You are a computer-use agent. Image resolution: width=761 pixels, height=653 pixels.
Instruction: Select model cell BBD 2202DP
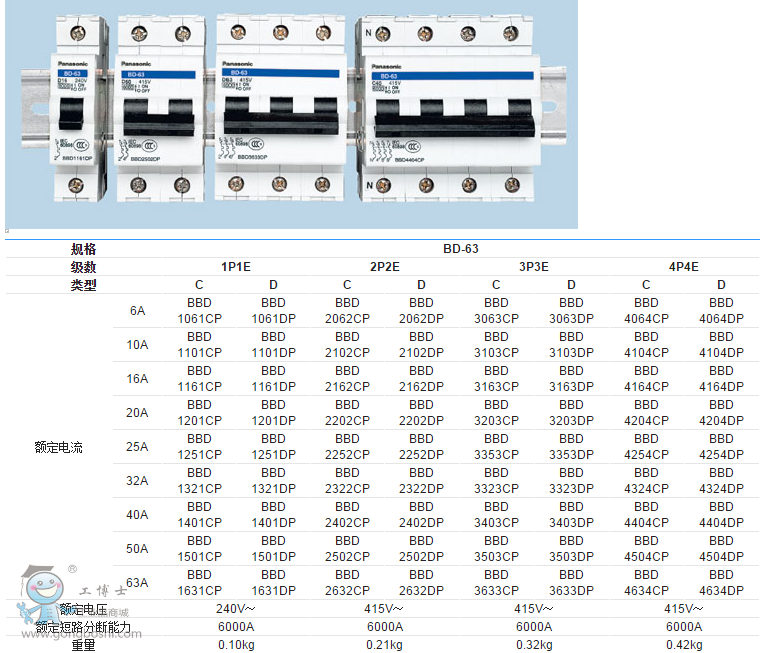point(421,413)
